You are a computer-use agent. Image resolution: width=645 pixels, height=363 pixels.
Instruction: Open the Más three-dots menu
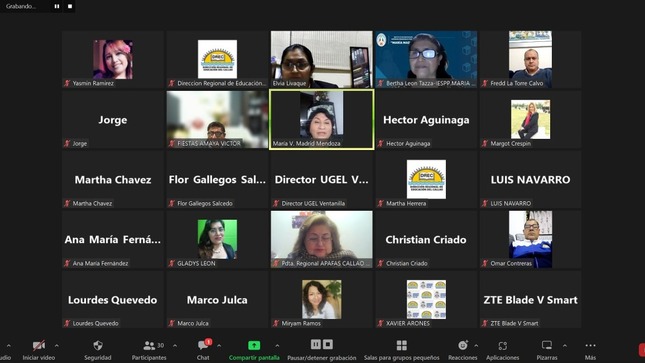coord(590,345)
